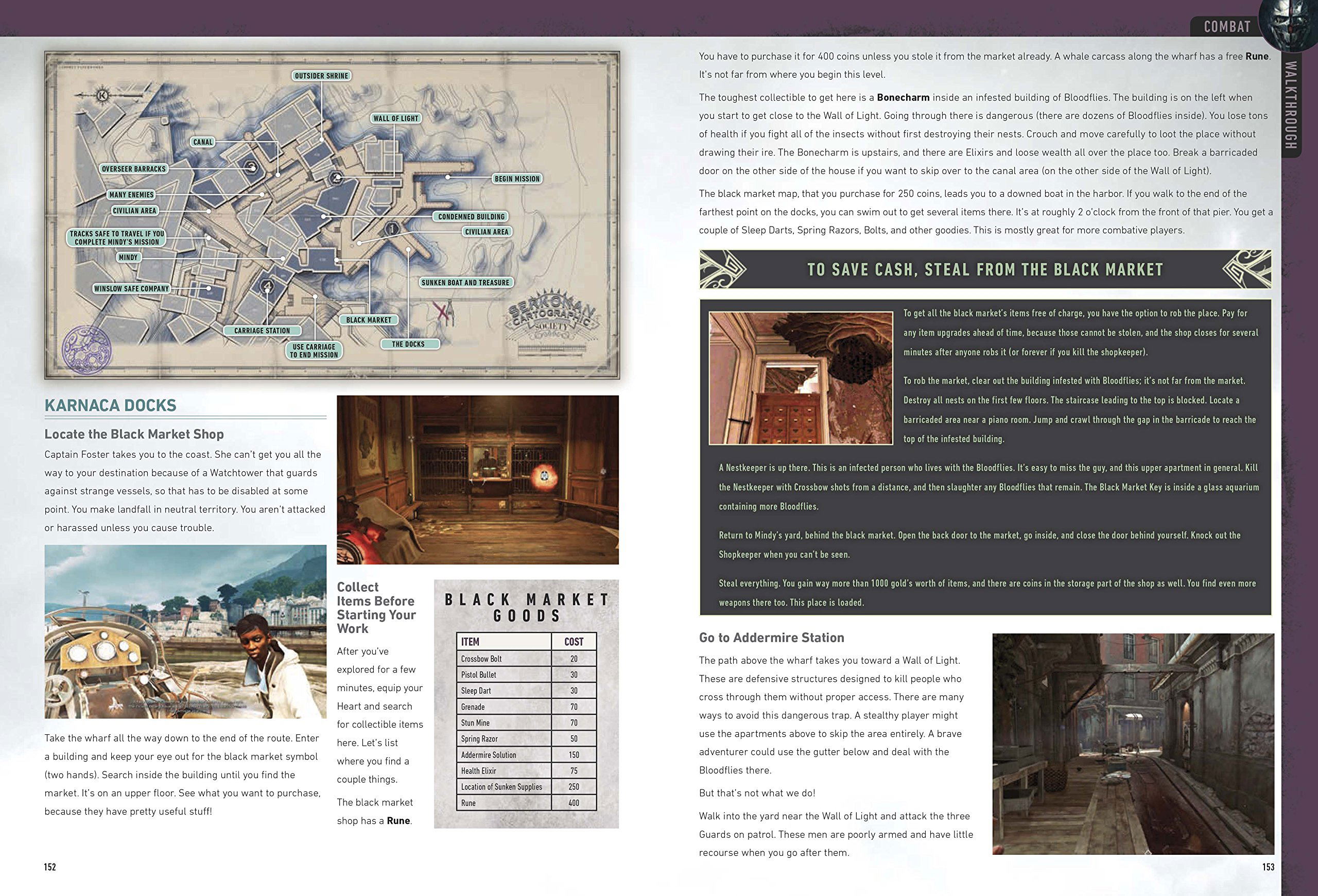Click the Serkonan Cartographic Society logo

point(553,325)
